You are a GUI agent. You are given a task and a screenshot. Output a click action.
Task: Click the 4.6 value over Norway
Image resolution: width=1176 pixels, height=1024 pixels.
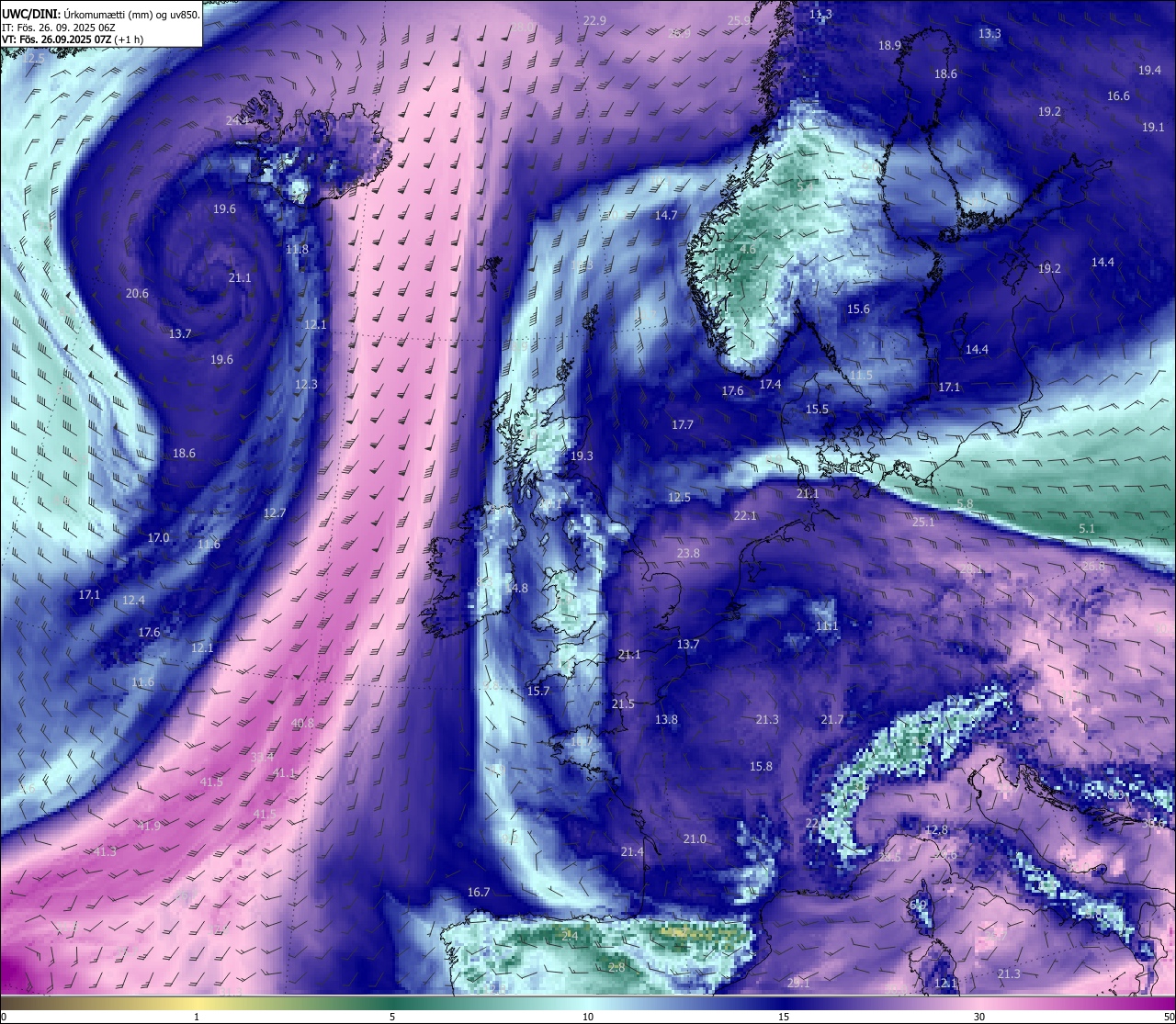pyautogui.click(x=748, y=249)
